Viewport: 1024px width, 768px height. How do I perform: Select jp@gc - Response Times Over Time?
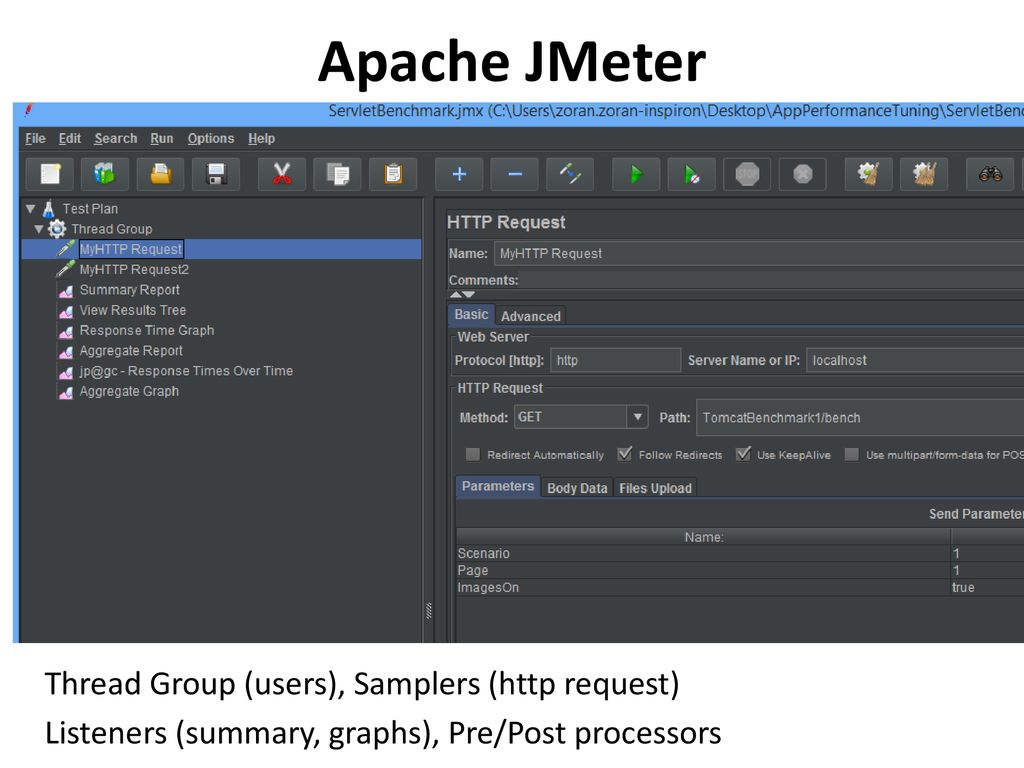186,371
